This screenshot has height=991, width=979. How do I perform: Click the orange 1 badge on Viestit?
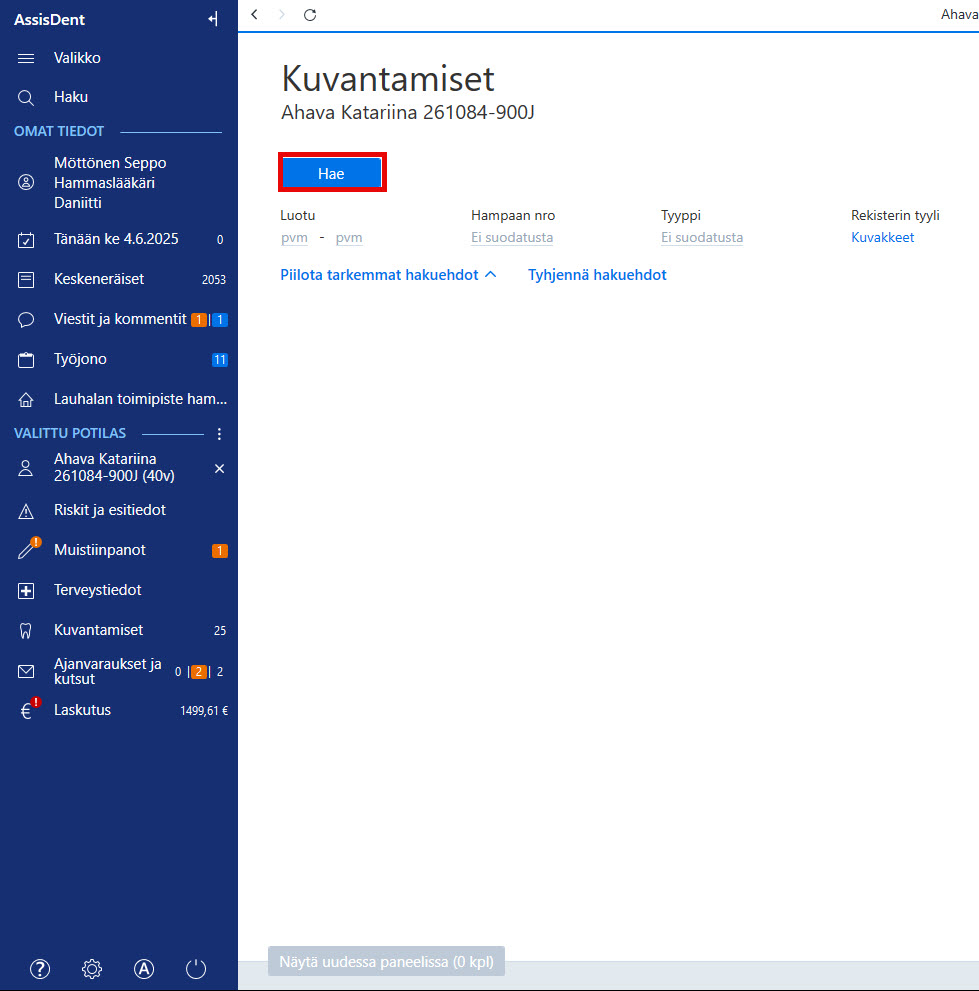[x=198, y=320]
